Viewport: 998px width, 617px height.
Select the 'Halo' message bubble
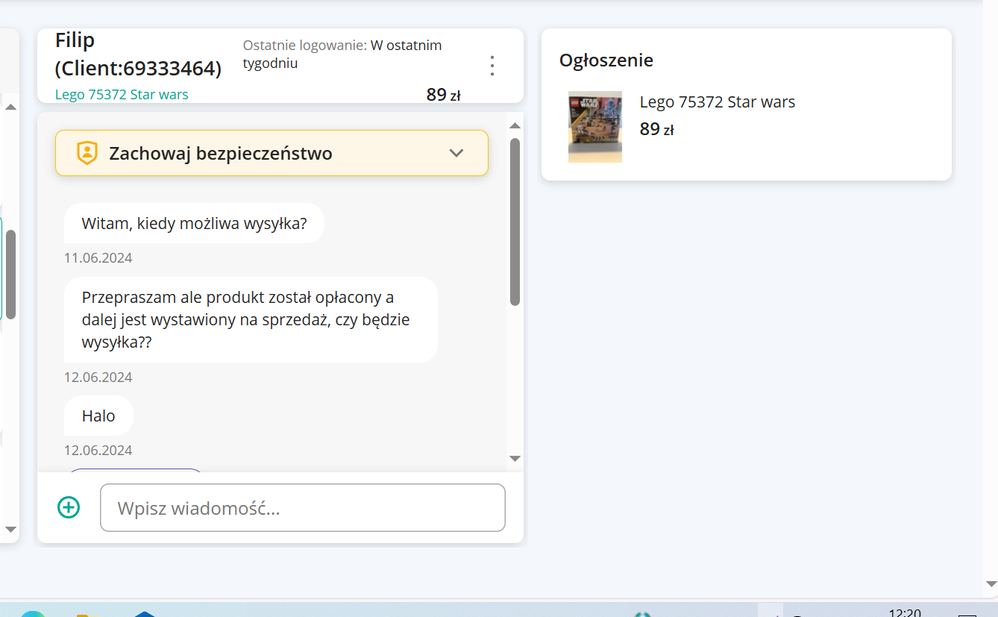[99, 416]
